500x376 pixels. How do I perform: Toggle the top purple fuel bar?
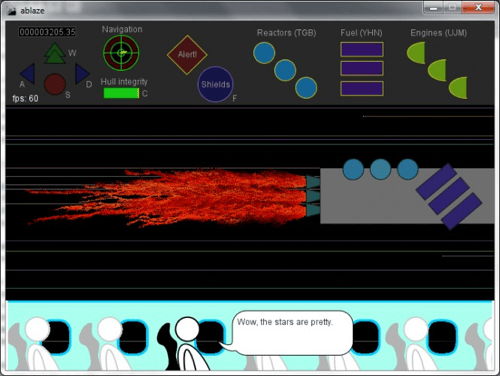(x=362, y=50)
